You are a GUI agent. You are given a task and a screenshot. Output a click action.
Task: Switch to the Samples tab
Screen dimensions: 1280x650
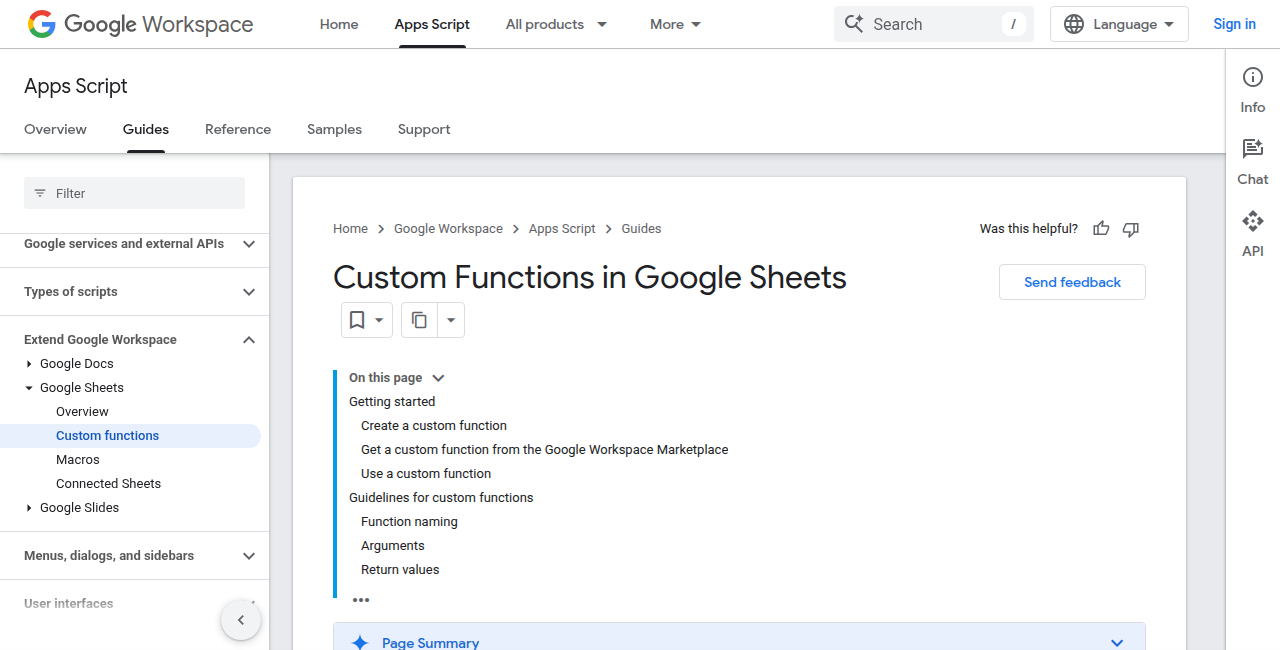coord(334,129)
